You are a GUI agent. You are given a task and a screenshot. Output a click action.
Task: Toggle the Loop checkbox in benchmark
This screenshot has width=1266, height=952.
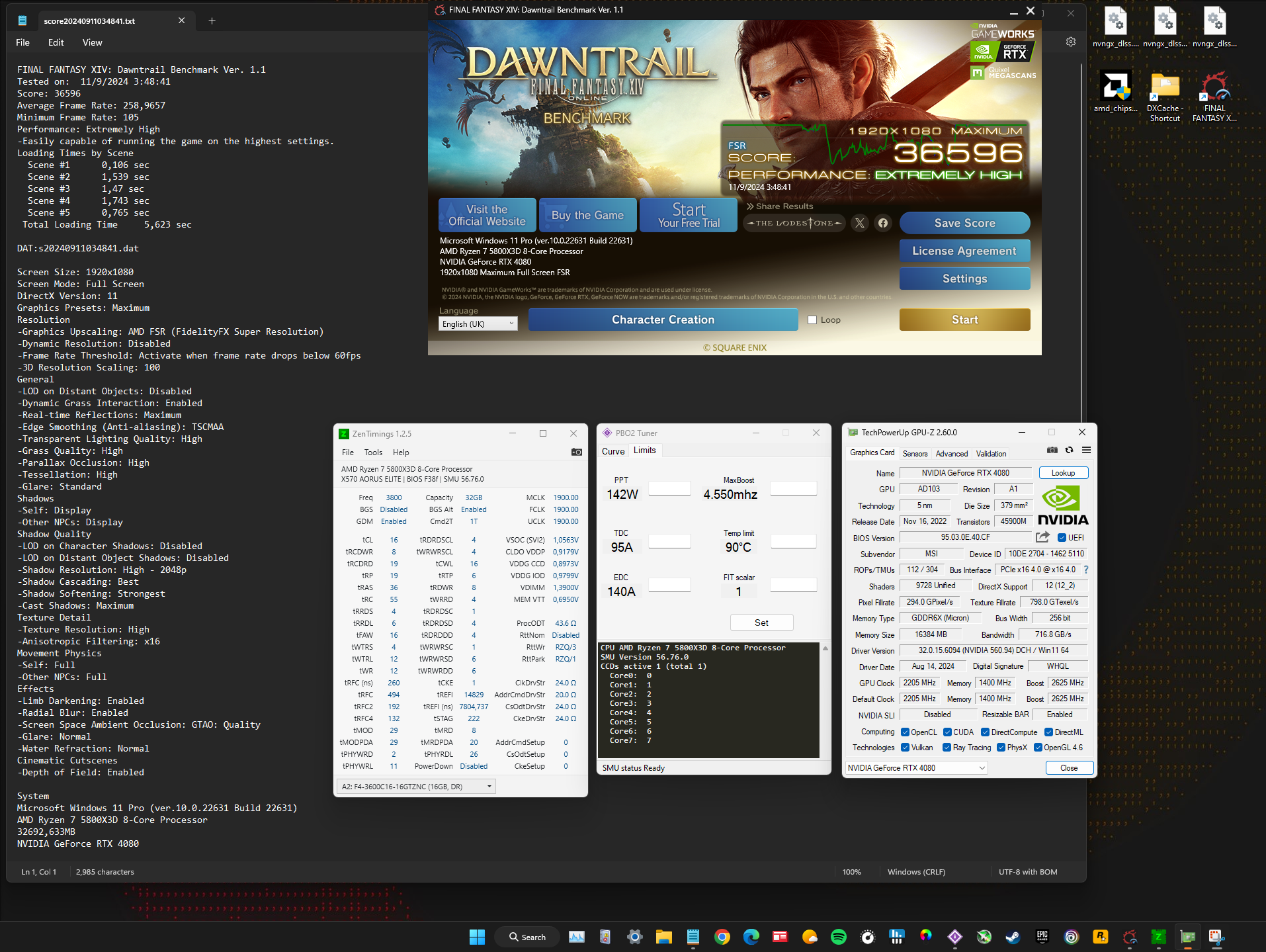click(x=812, y=320)
